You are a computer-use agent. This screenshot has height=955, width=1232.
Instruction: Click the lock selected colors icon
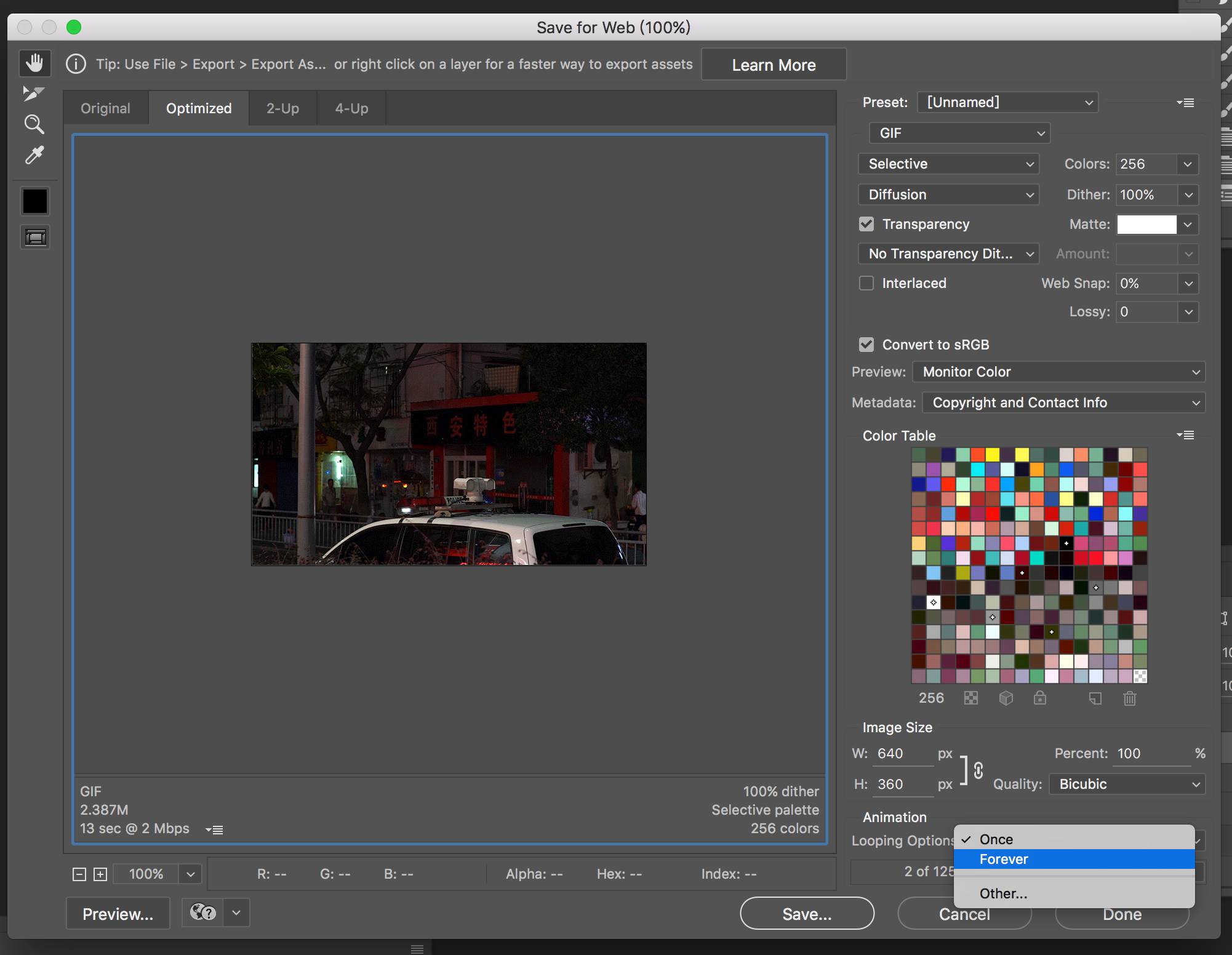click(1039, 698)
